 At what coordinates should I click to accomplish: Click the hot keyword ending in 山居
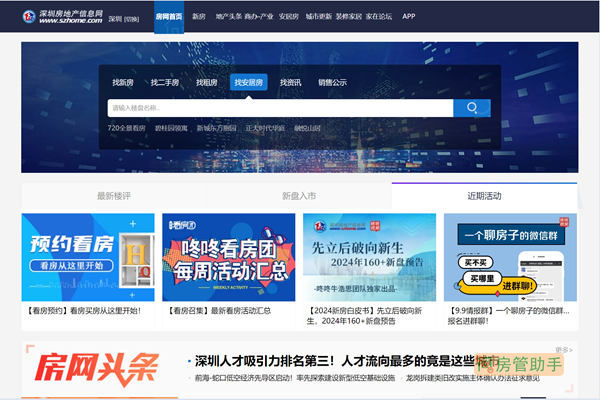[x=307, y=128]
